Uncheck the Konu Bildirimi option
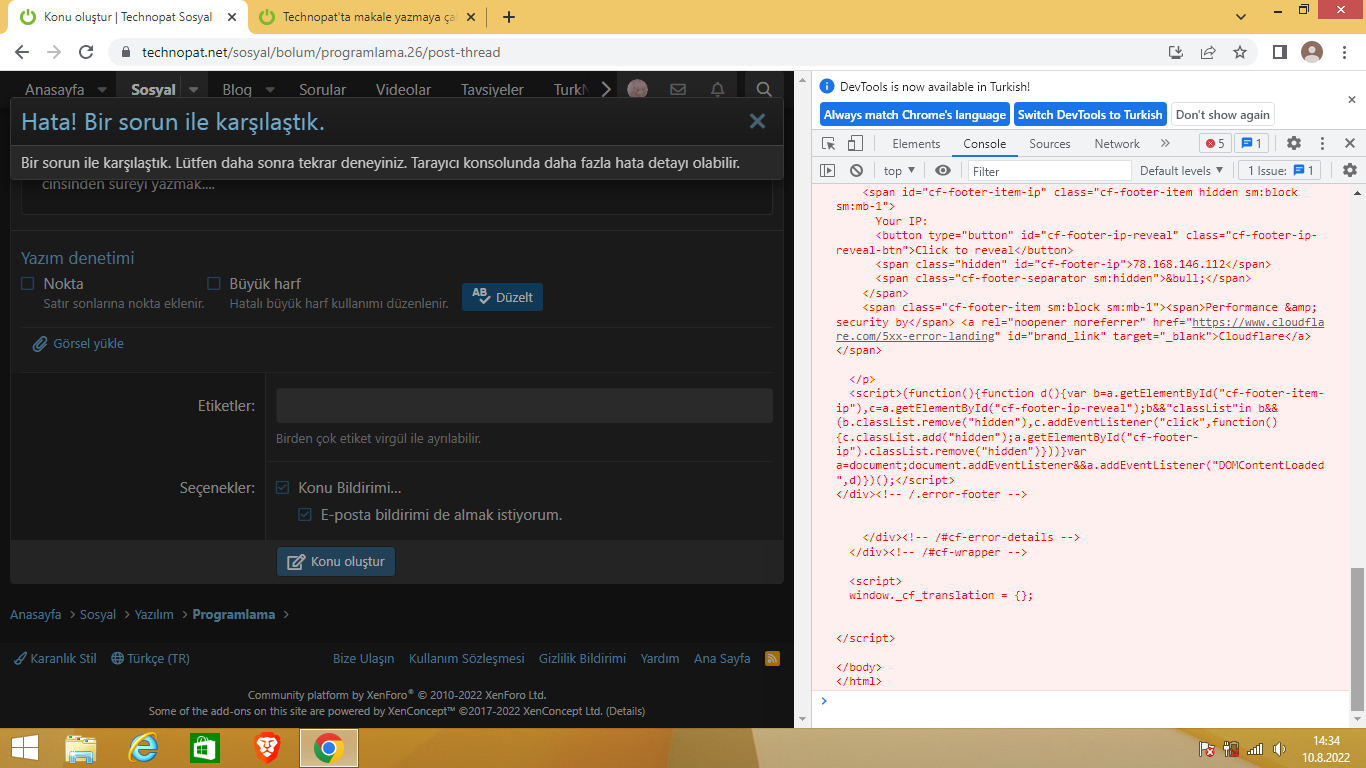Image resolution: width=1366 pixels, height=768 pixels. [283, 488]
